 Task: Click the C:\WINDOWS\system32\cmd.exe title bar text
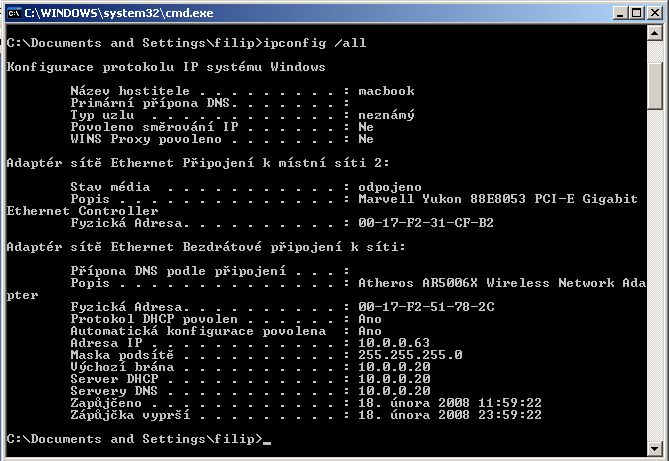click(119, 13)
